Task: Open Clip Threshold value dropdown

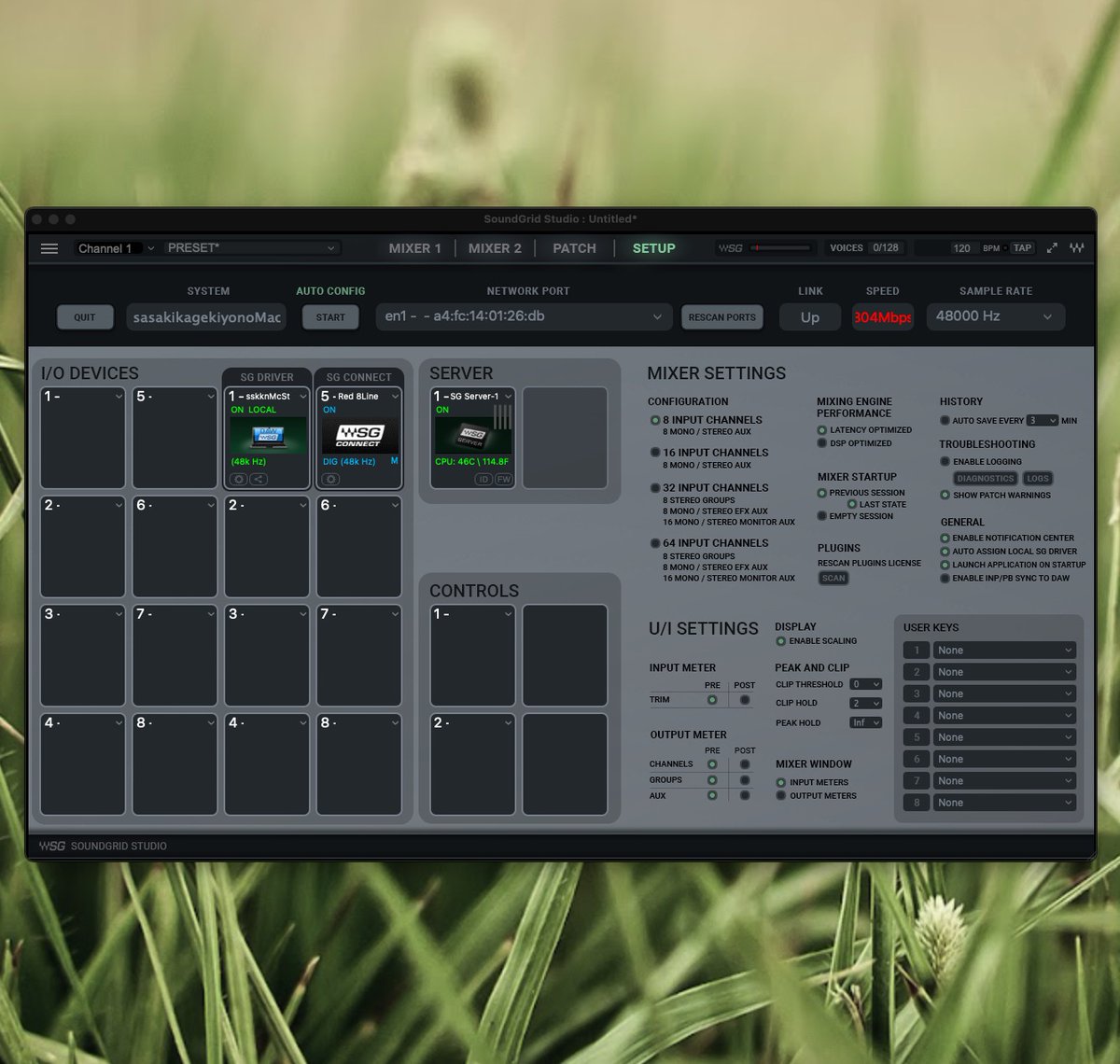Action: (865, 684)
